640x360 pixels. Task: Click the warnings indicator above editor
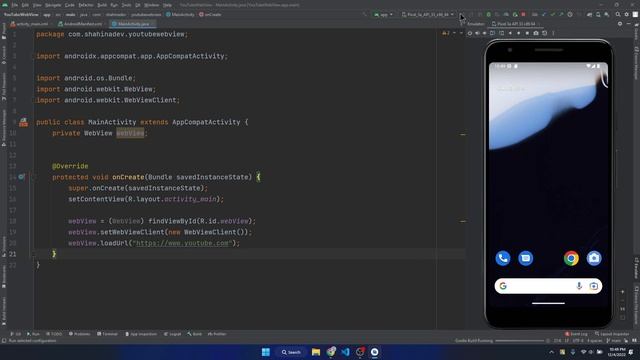tap(445, 33)
